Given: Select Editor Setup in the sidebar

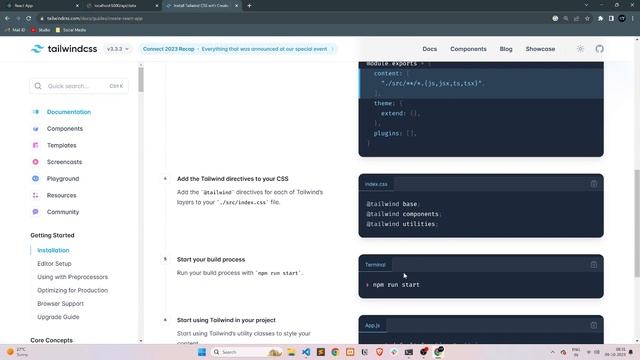Looking at the screenshot, I should pos(54,264).
